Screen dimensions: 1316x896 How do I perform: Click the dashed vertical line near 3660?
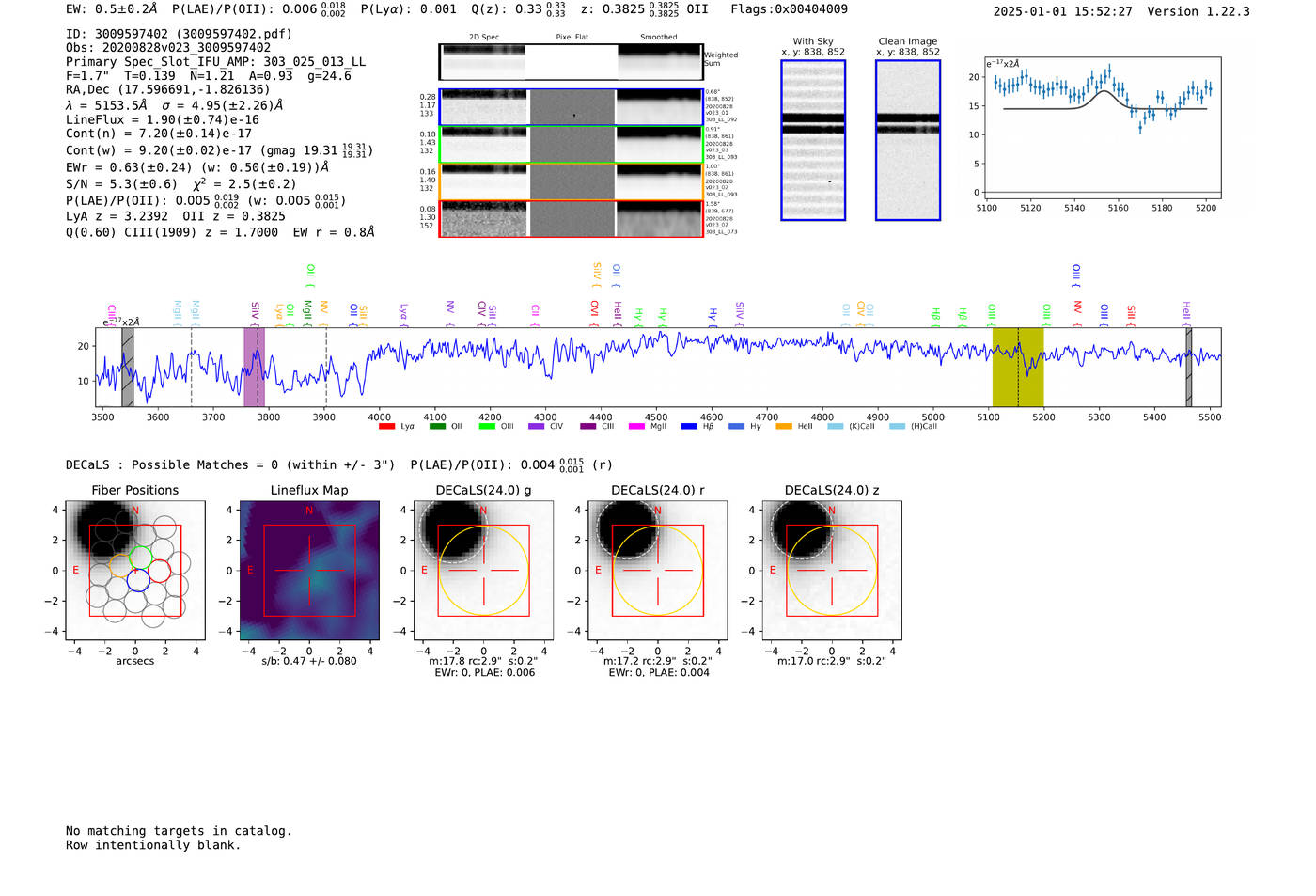point(192,367)
